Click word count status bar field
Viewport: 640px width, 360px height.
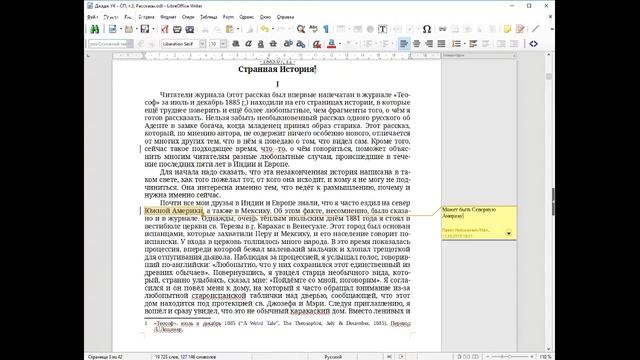[x=185, y=357]
